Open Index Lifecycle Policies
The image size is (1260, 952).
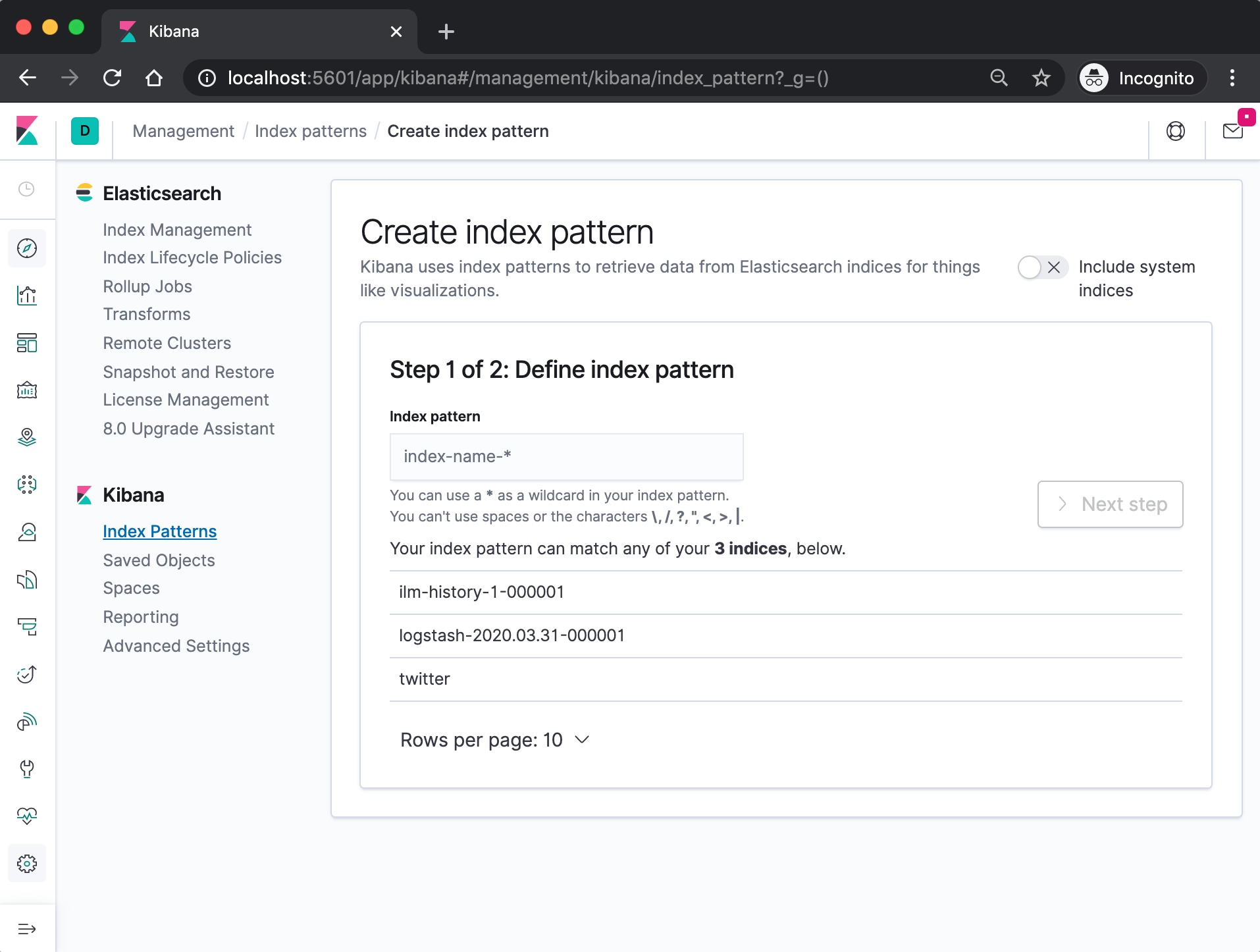192,257
